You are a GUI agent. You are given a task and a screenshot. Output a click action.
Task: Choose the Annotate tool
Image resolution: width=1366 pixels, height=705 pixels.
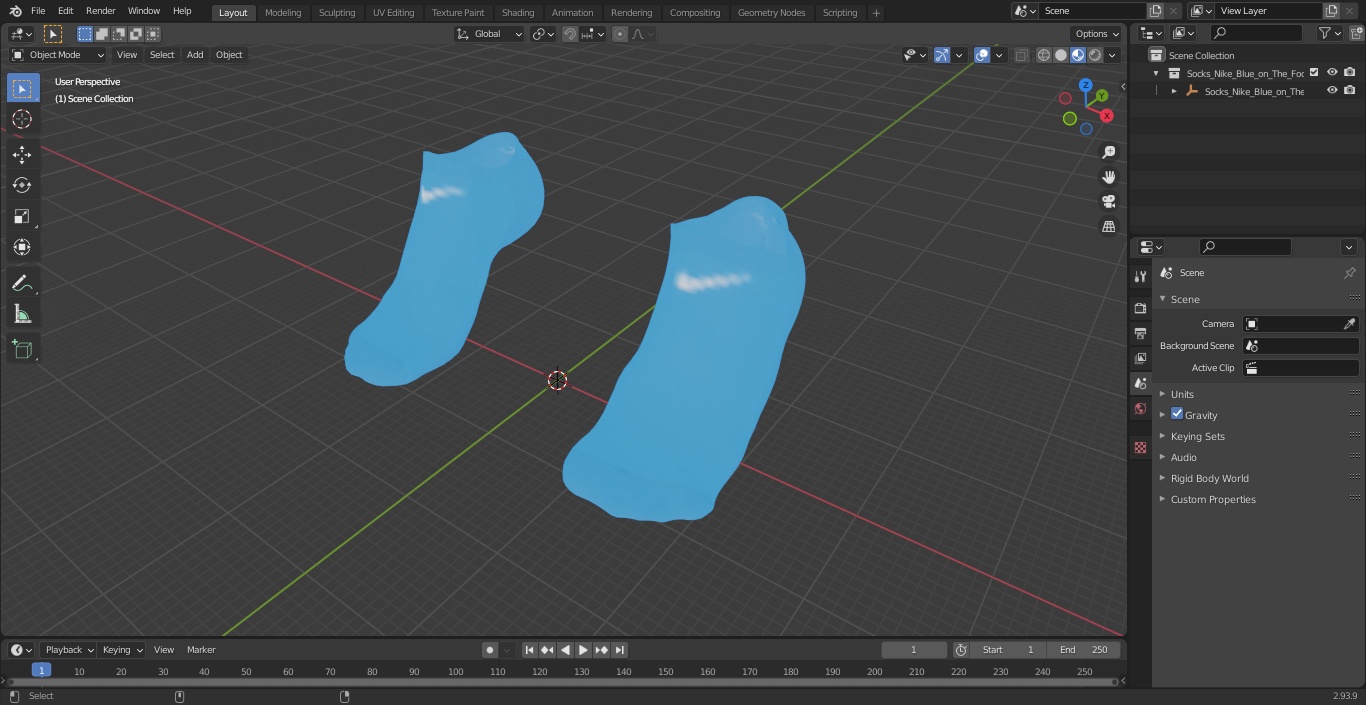(22, 284)
